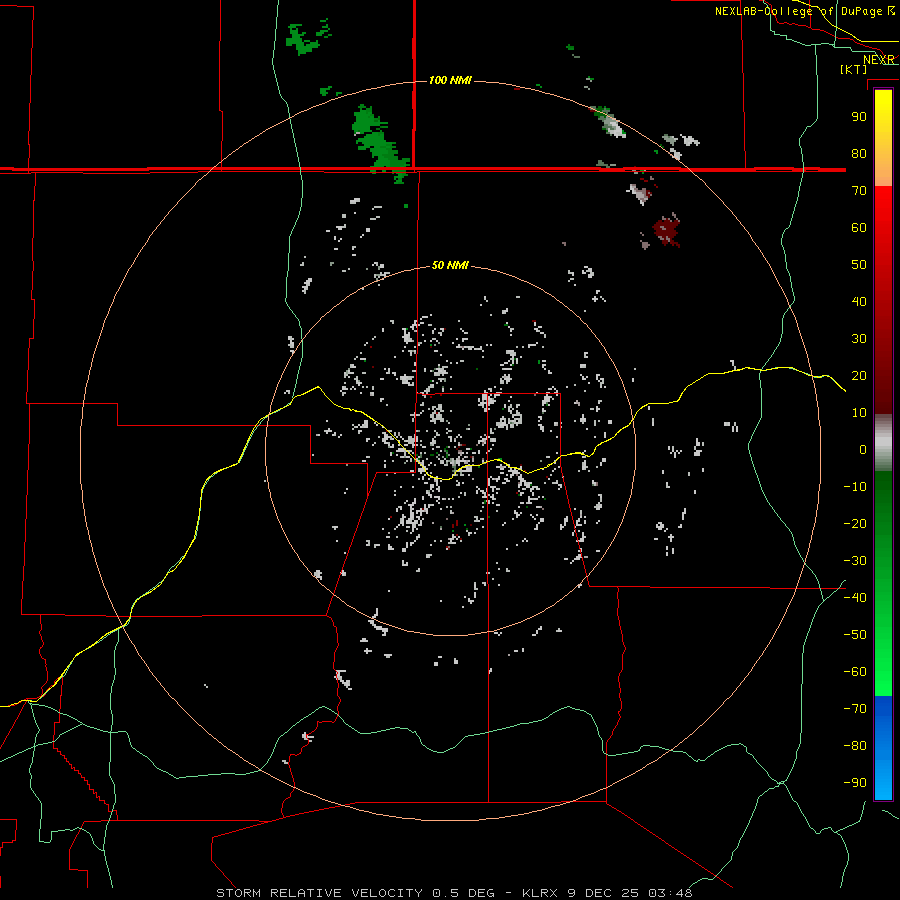Image resolution: width=900 pixels, height=900 pixels.
Task: Click the -10 value on velocity scale
Action: tap(855, 487)
